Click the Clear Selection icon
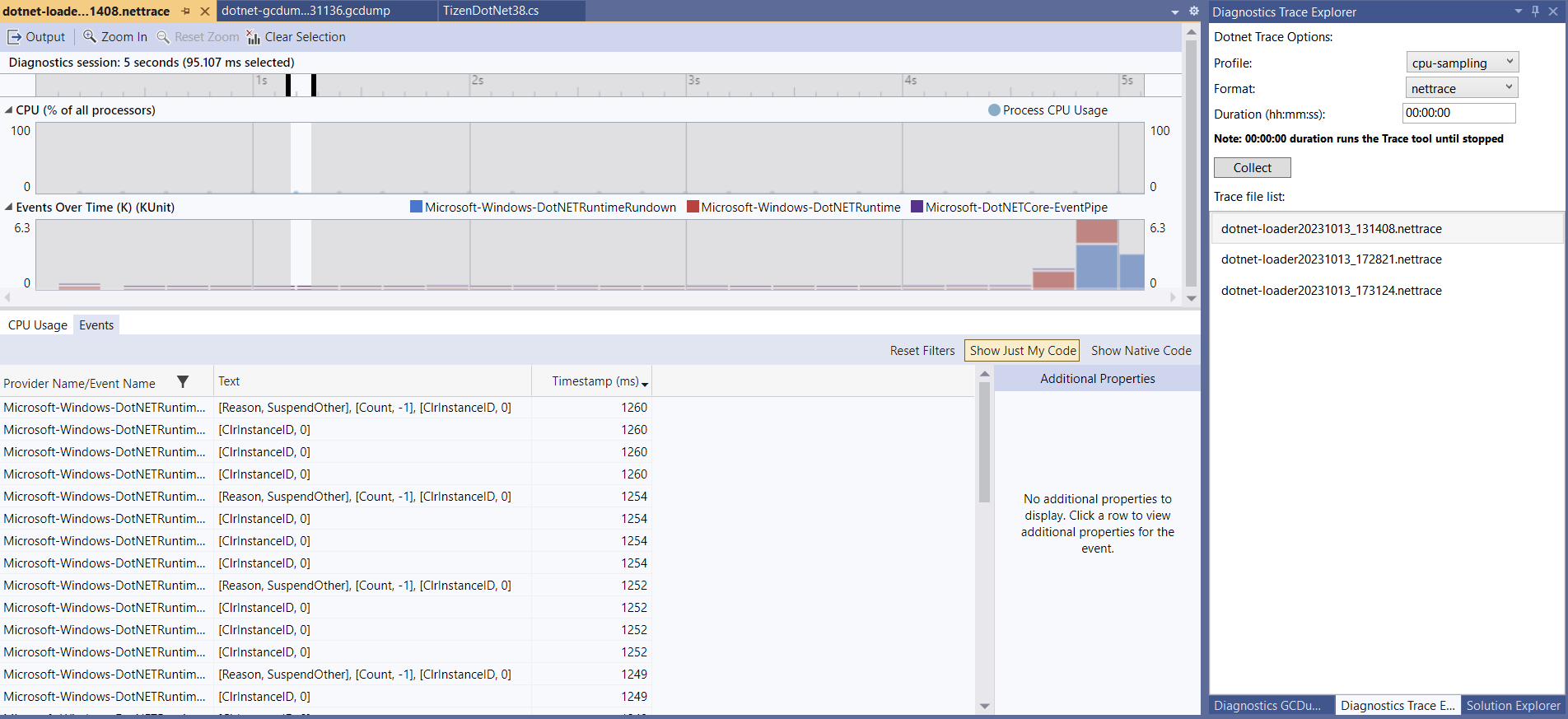The height and width of the screenshot is (719, 1568). [x=253, y=37]
